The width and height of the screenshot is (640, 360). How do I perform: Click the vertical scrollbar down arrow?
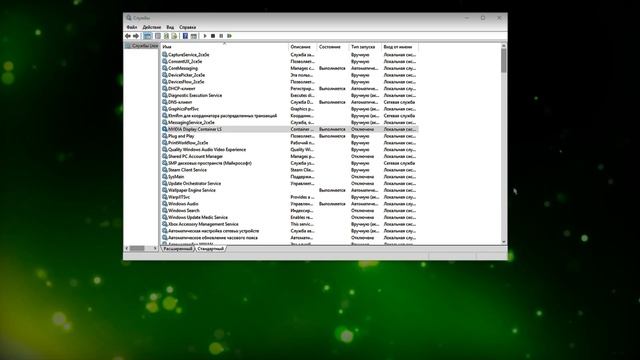pos(504,242)
